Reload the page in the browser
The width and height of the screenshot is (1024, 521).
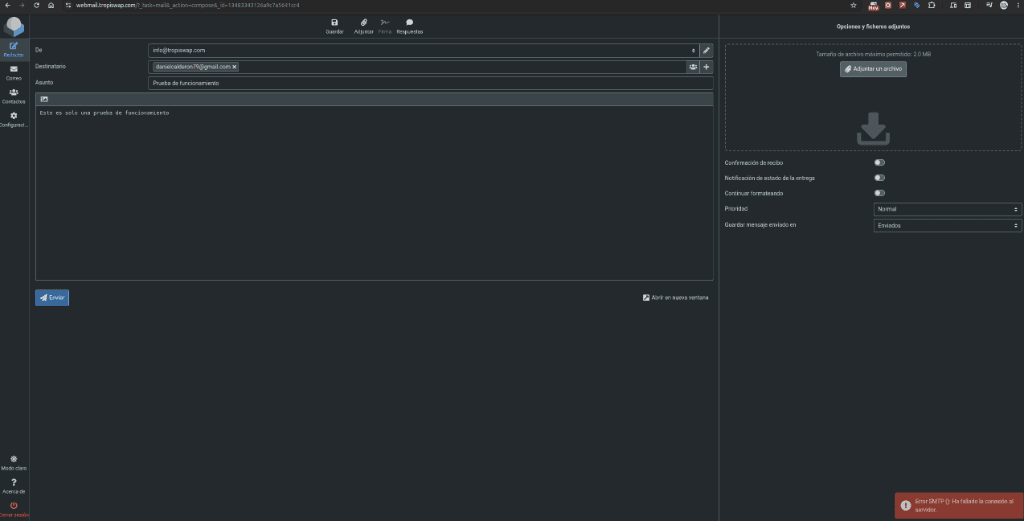coord(37,5)
